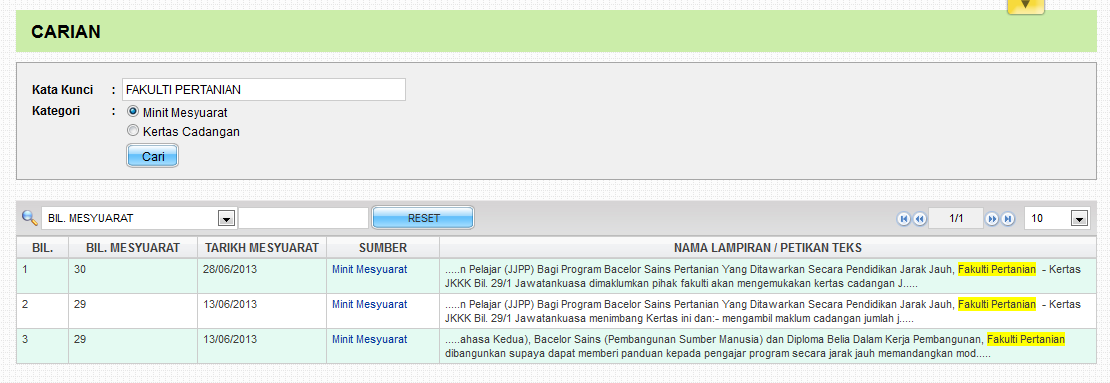Click the magnifier search icon
This screenshot has height=383, width=1110.
pos(30,218)
